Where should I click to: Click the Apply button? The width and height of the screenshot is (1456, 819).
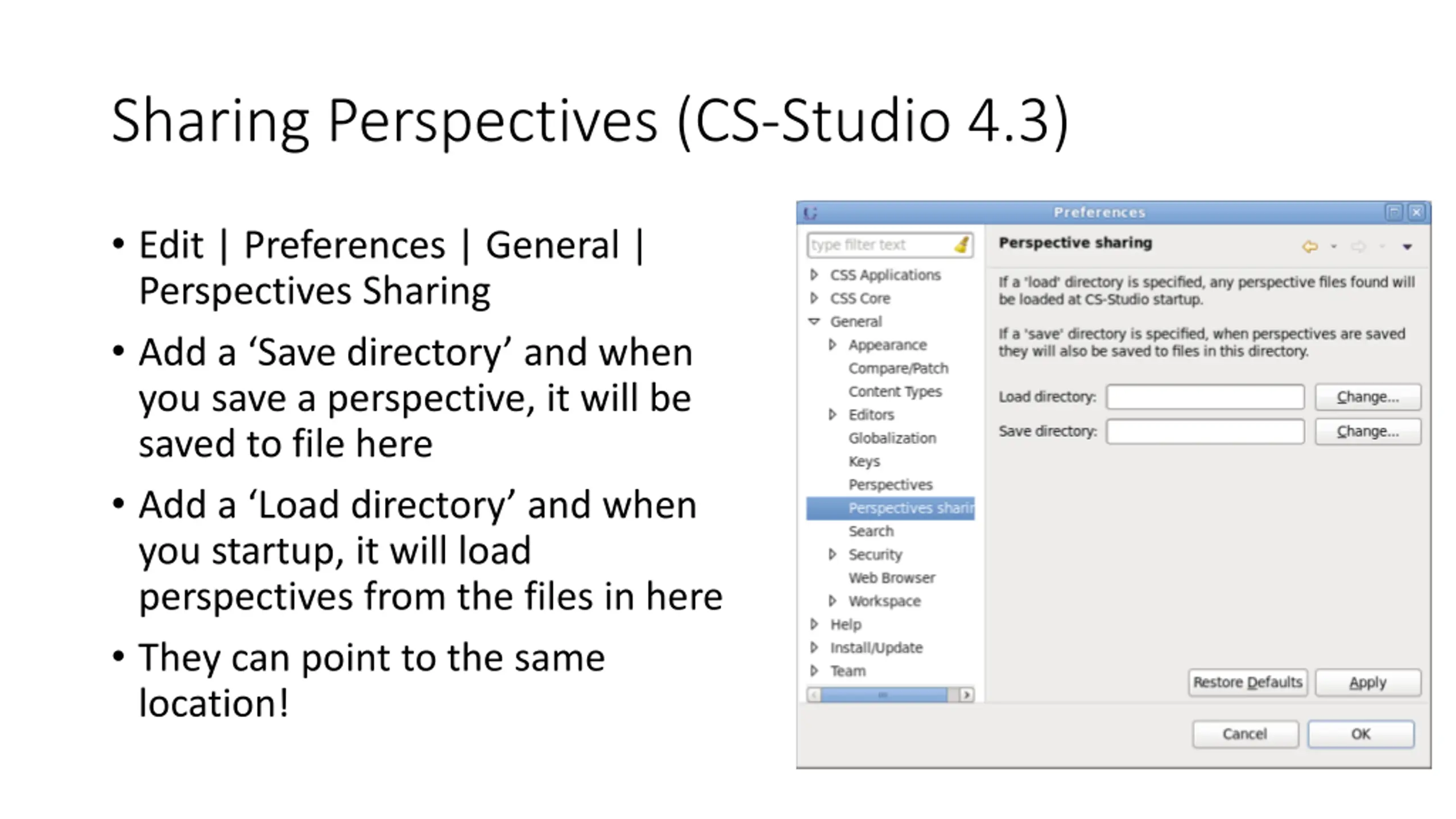pos(1367,682)
